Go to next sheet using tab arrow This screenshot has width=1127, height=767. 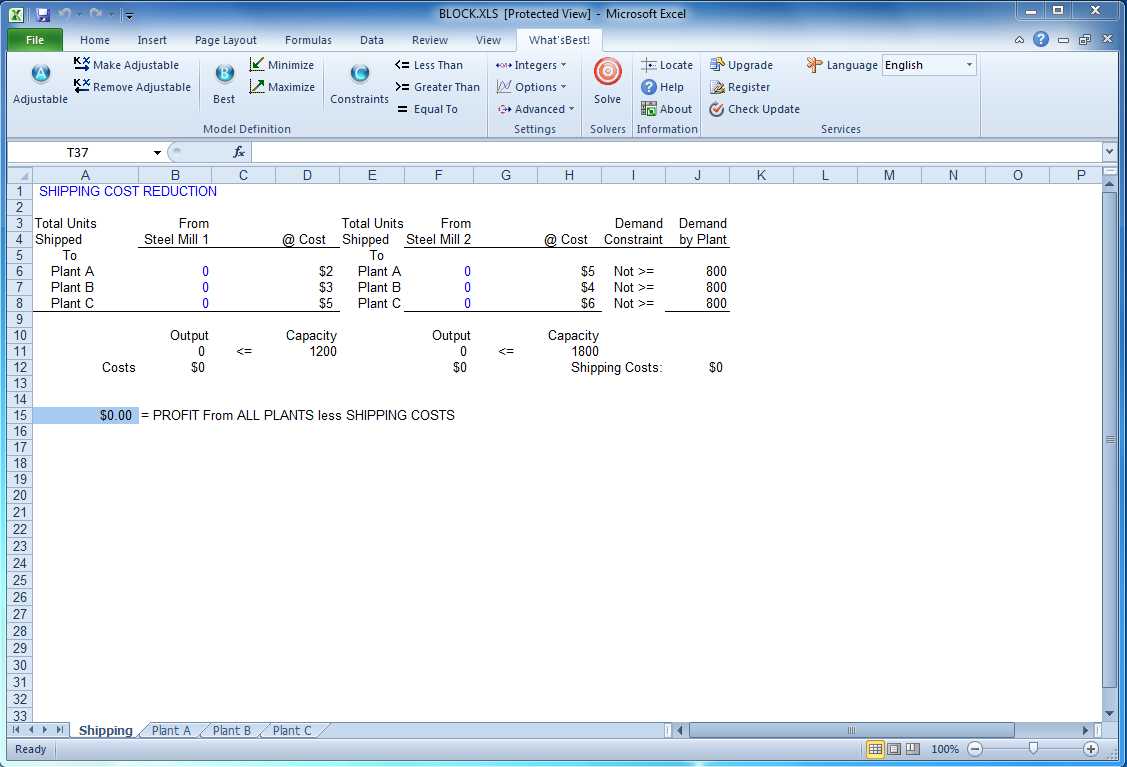coord(45,730)
